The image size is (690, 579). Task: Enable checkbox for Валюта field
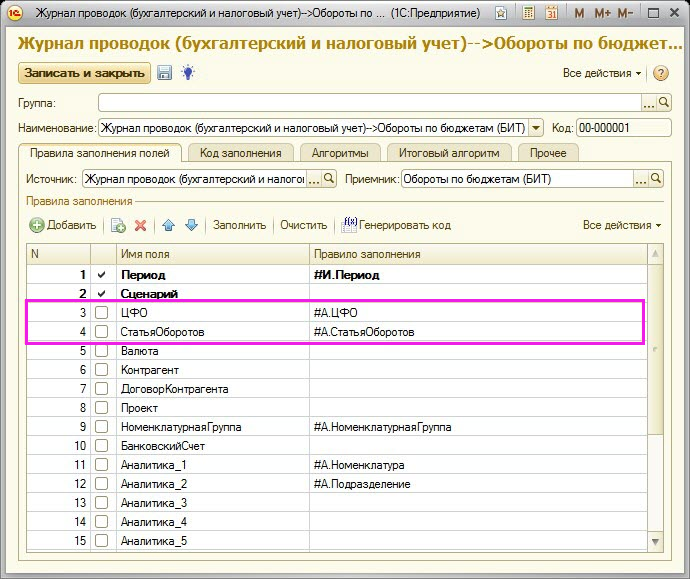pyautogui.click(x=101, y=351)
